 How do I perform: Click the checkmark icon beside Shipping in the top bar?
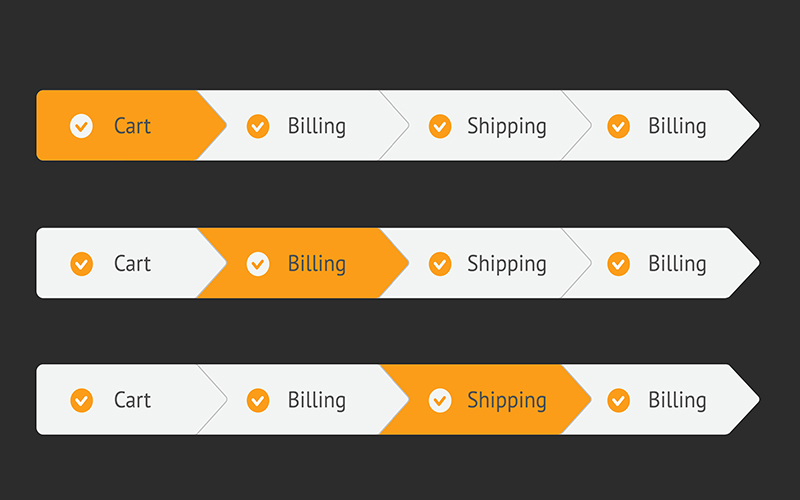click(x=440, y=126)
